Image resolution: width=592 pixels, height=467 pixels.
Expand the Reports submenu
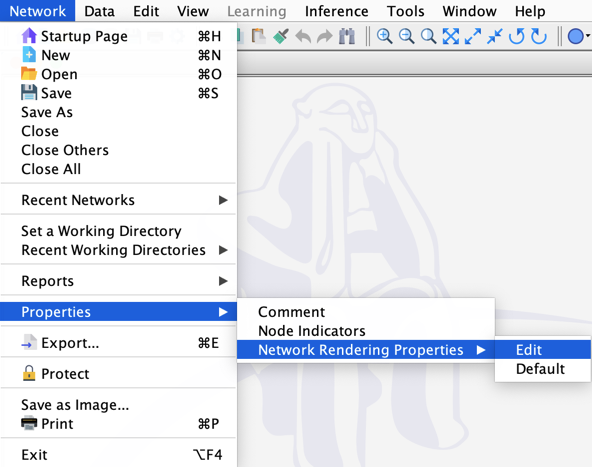(118, 281)
